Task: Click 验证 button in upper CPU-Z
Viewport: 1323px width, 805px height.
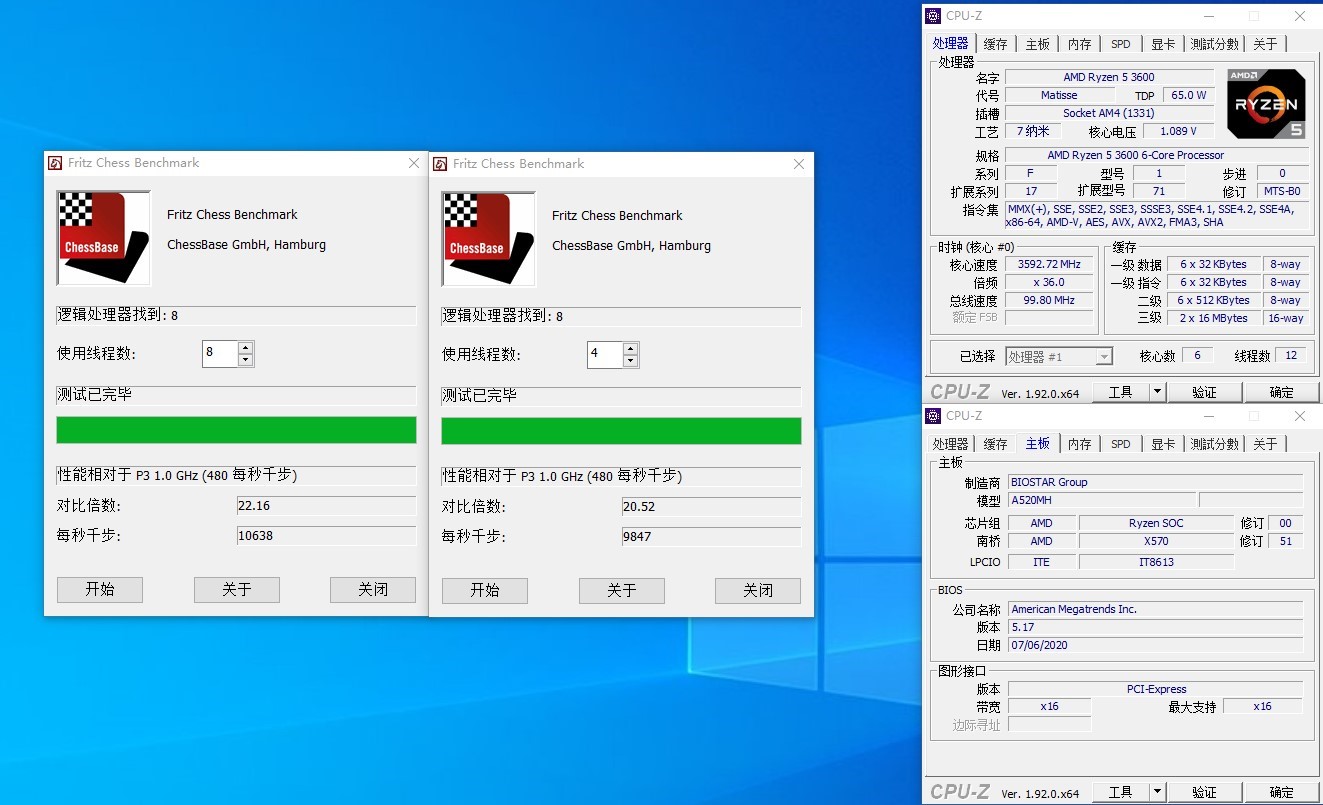Action: (x=1205, y=392)
